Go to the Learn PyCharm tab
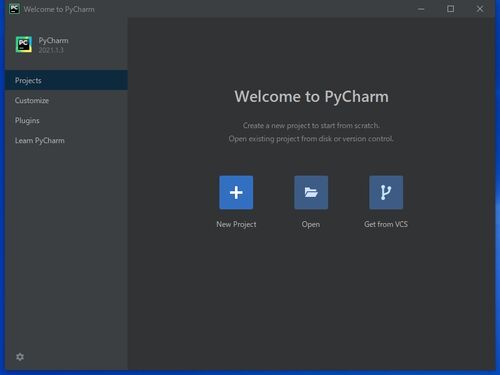The image size is (500, 375). (67, 140)
